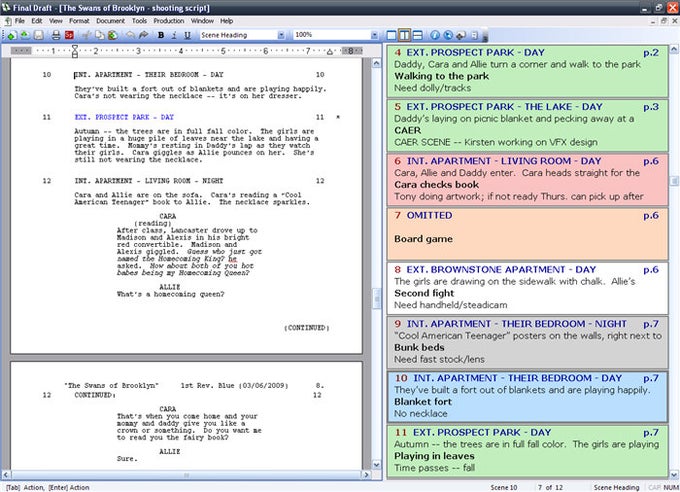This screenshot has width=680, height=492.
Task: Click blue heading EXT. PROSPECT PARK - DAY in script
Action: point(124,117)
